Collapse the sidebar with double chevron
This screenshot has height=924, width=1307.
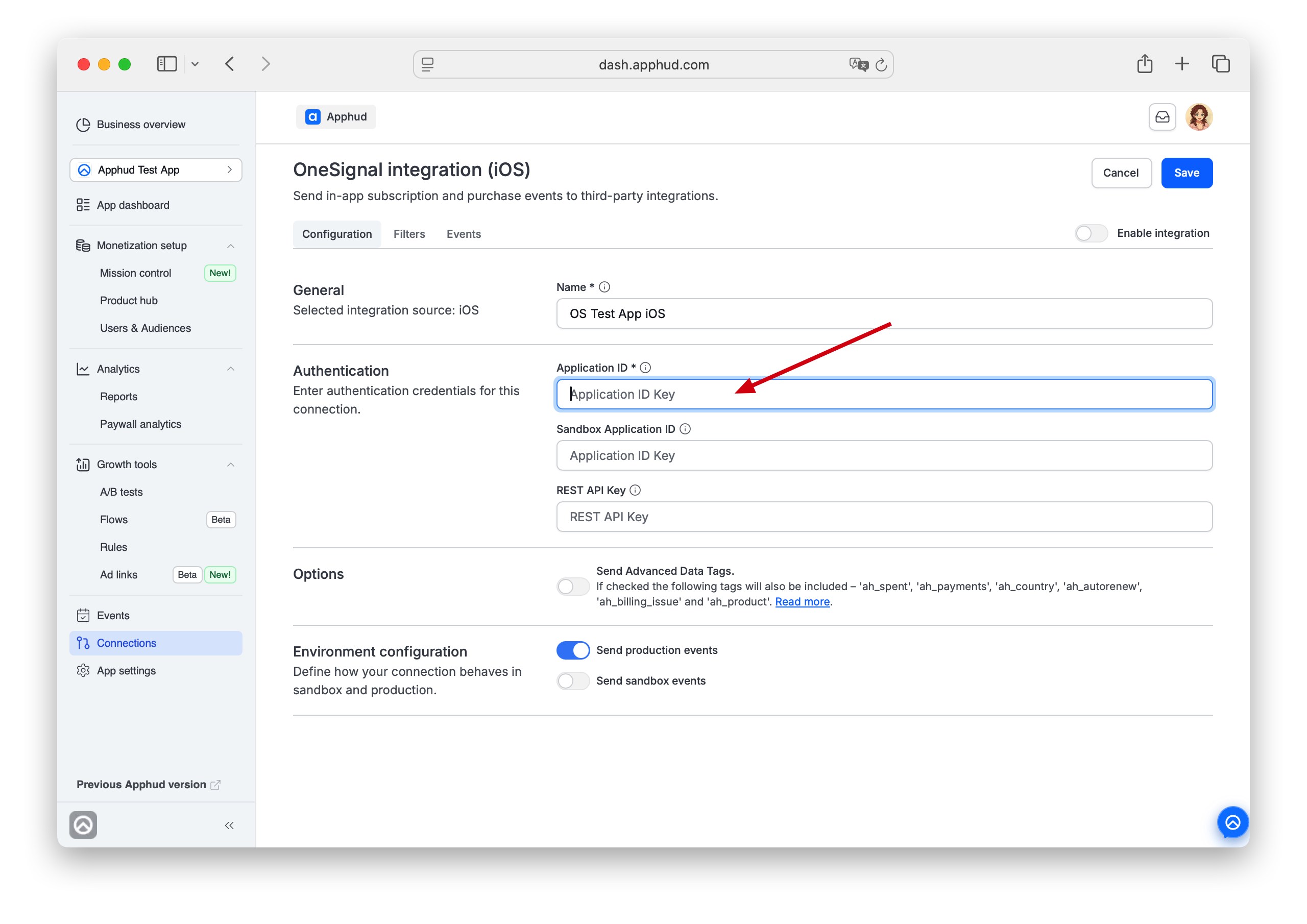pos(229,825)
